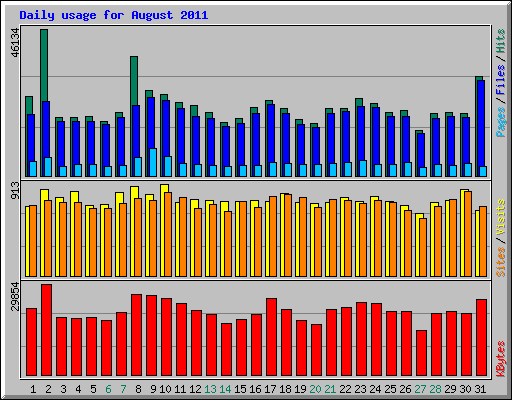Click the red KBytes bar for day 27
The height and width of the screenshot is (400, 512).
pos(422,353)
